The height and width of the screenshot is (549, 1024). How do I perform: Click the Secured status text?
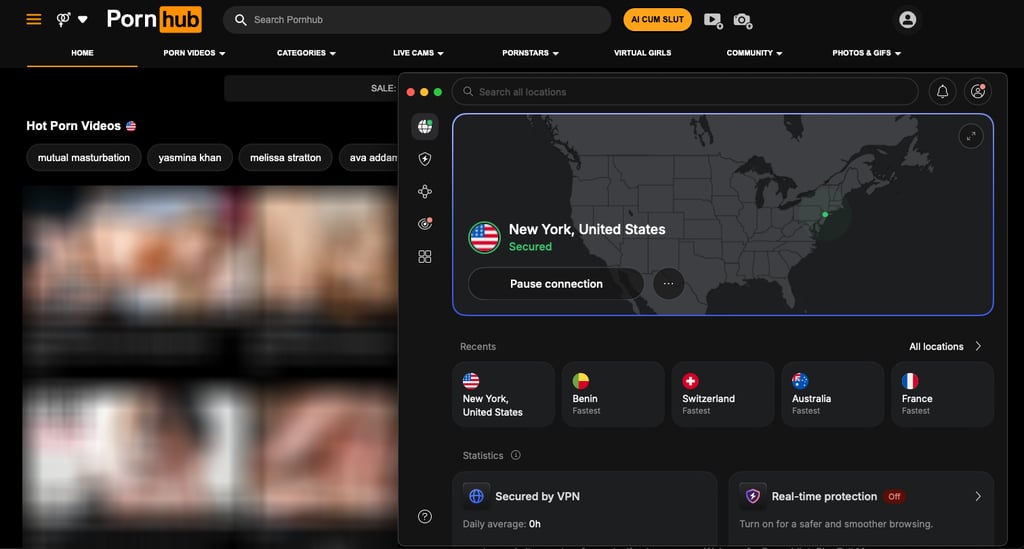pyautogui.click(x=530, y=247)
